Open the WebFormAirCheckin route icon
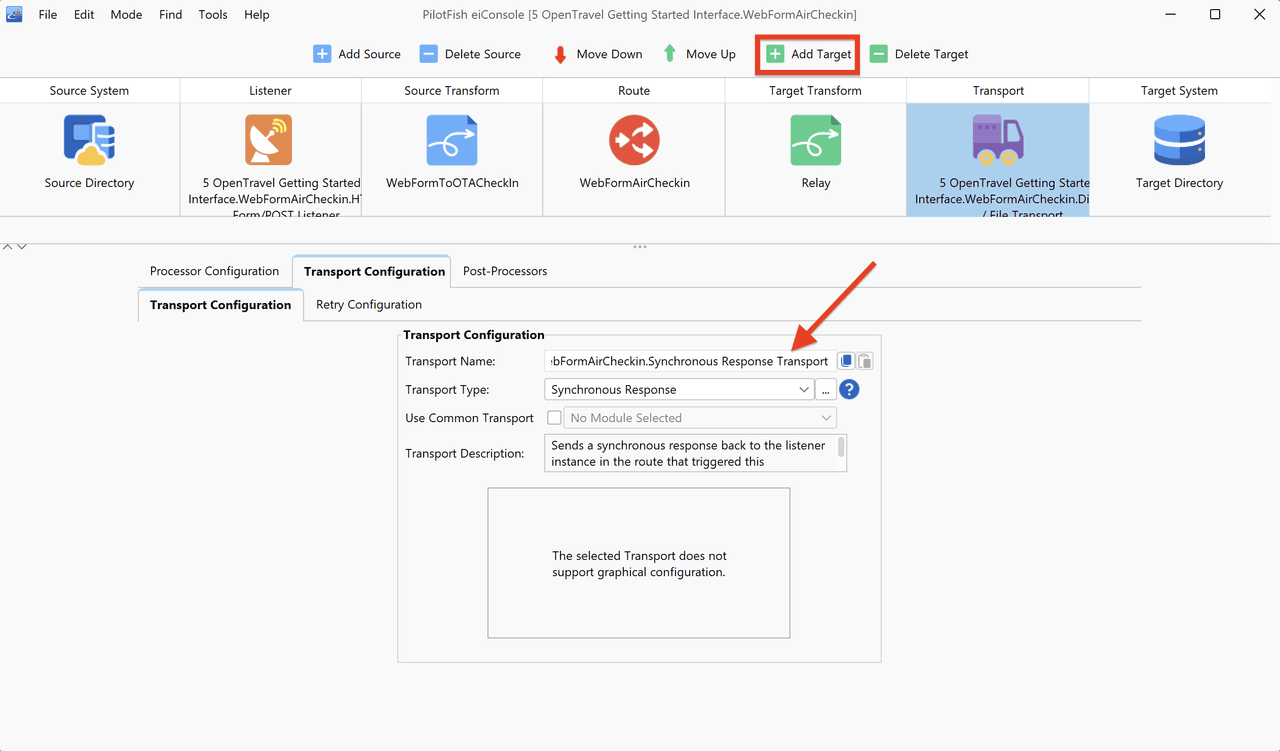 (634, 140)
